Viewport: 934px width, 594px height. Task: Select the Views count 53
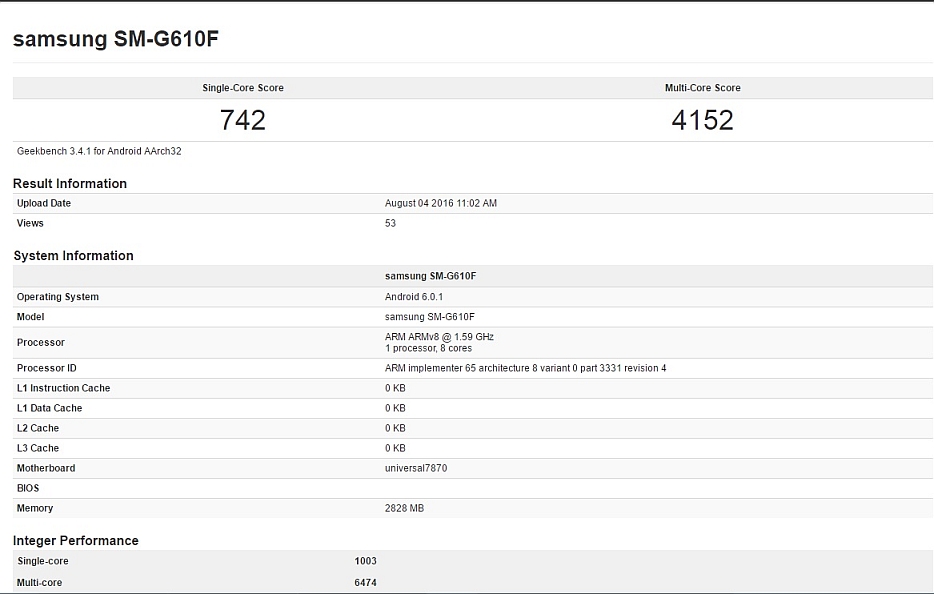point(390,223)
